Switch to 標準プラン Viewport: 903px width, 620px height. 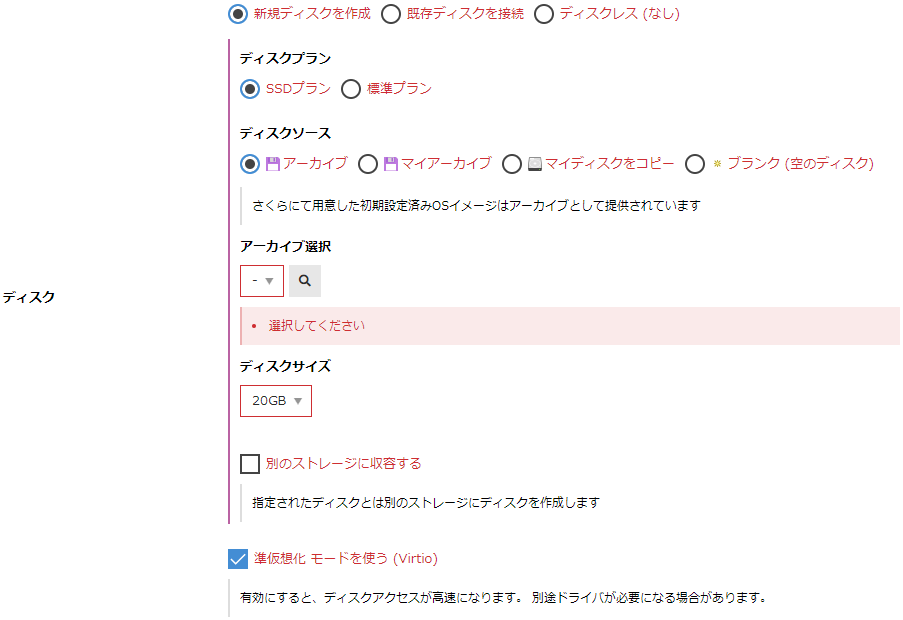[x=351, y=89]
